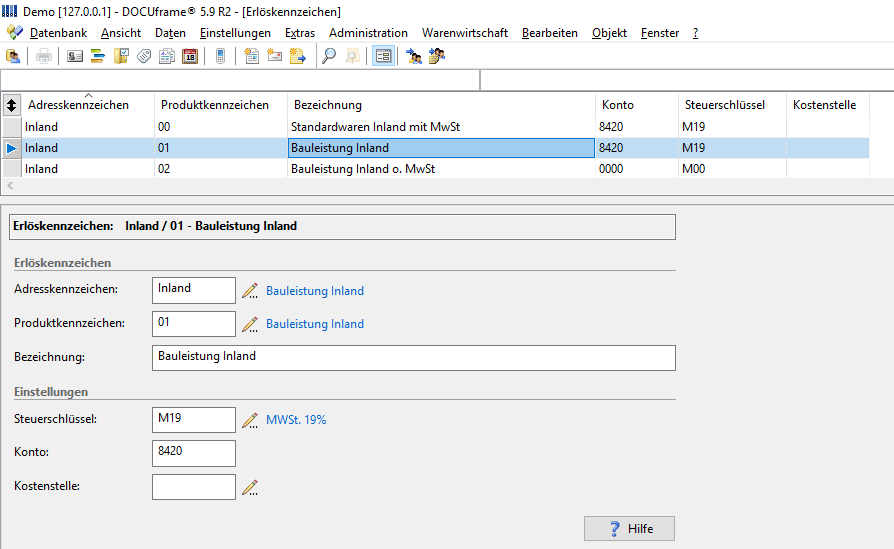Click into the Bezeichnung input field
The height and width of the screenshot is (549, 894).
coord(414,357)
